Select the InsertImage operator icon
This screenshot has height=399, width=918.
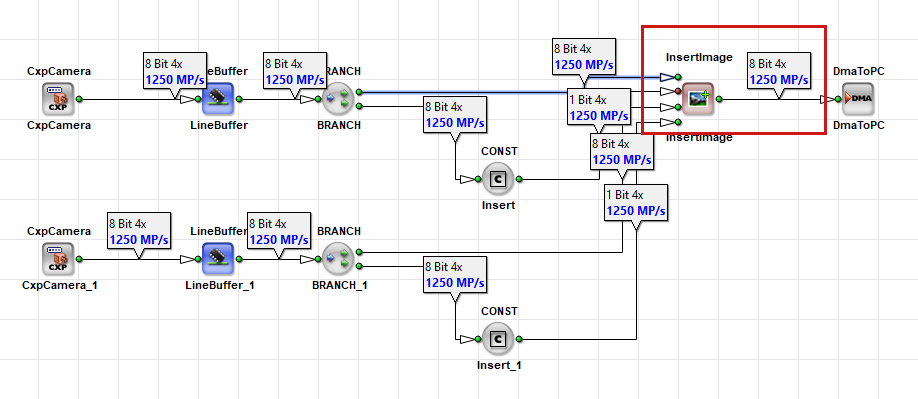[698, 99]
